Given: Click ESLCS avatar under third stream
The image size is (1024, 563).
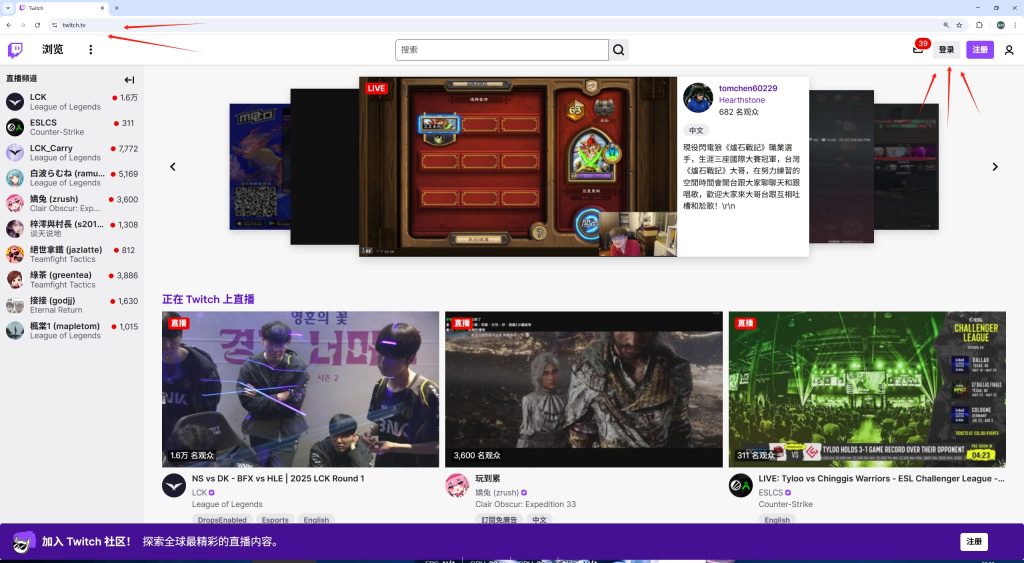Looking at the screenshot, I should click(x=741, y=485).
